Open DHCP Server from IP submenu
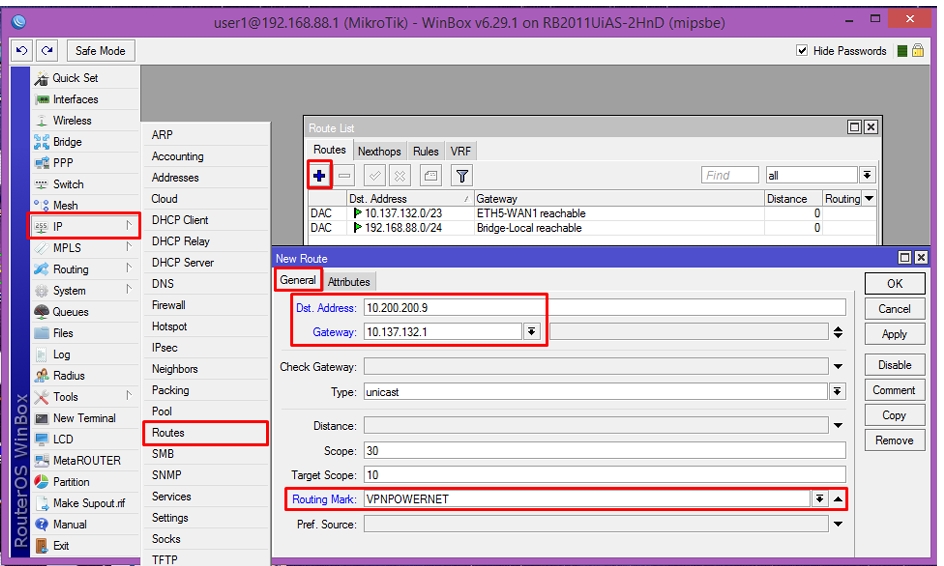The image size is (944, 566). pyautogui.click(x=205, y=263)
